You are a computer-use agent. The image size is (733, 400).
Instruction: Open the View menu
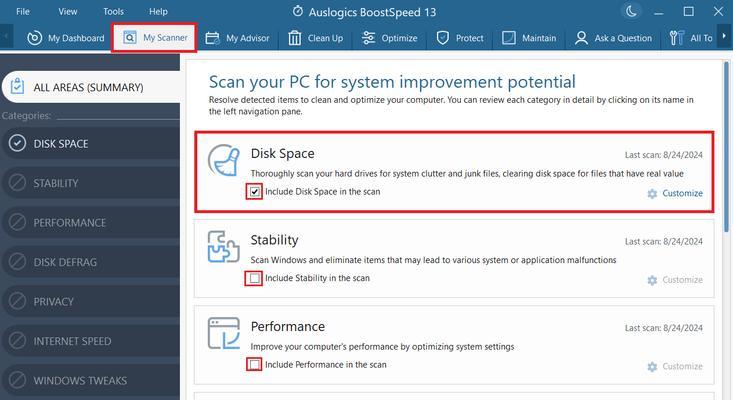[68, 12]
